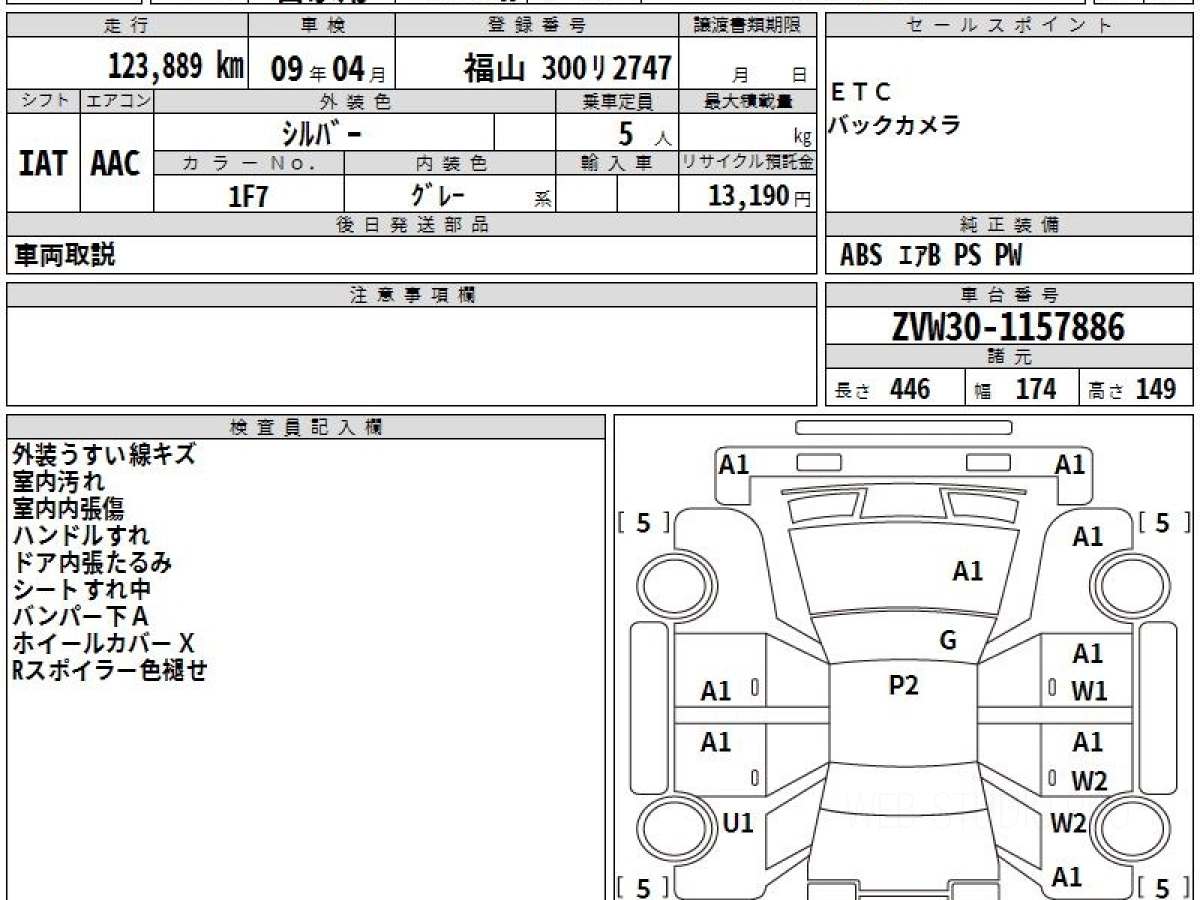1200x900 pixels.
Task: Click the 最大積載量 header
Action: [748, 101]
